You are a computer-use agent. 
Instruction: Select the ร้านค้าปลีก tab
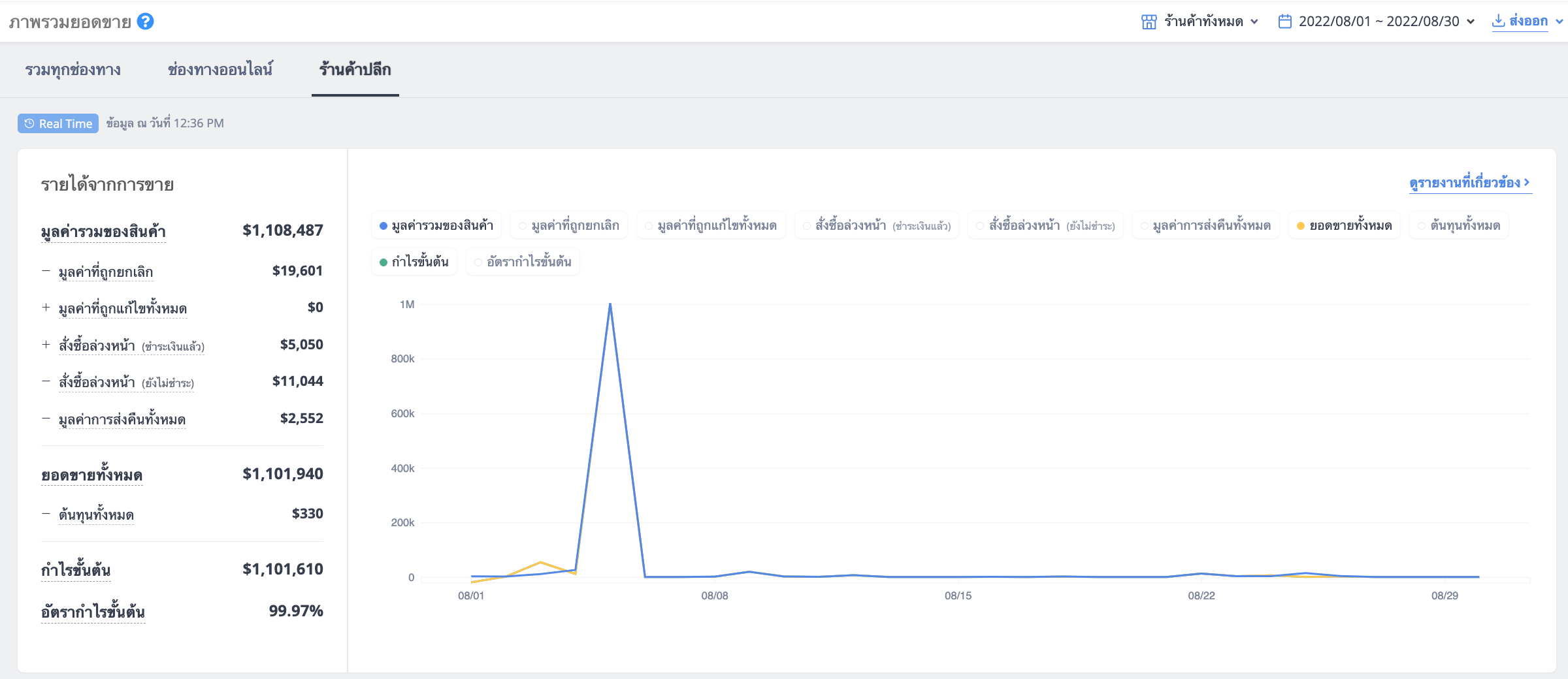[355, 70]
